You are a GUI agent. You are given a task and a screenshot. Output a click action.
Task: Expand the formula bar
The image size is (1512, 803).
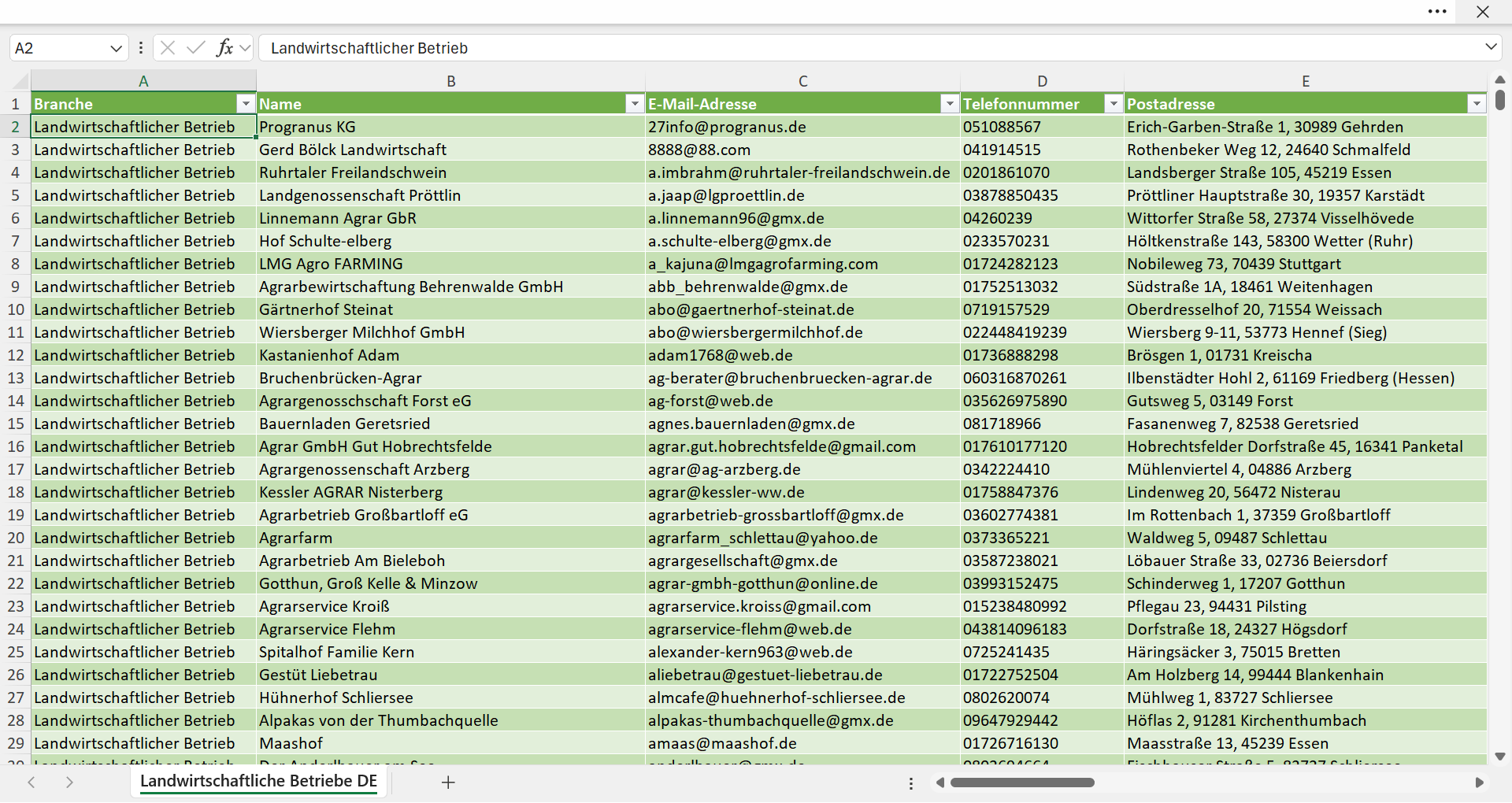pos(1491,47)
